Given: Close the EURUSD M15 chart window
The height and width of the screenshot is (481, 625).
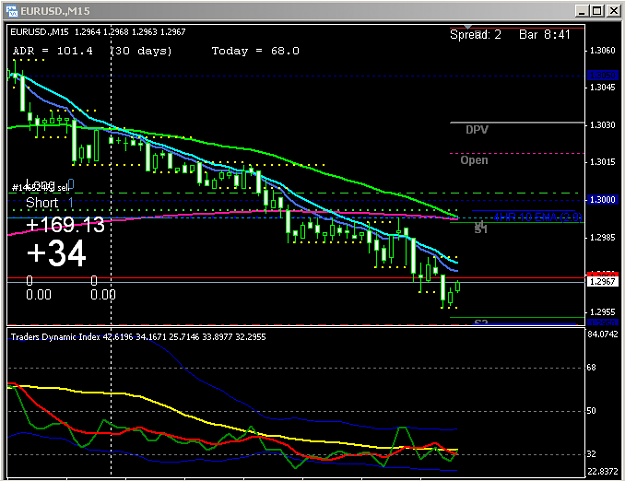Looking at the screenshot, I should [x=613, y=11].
